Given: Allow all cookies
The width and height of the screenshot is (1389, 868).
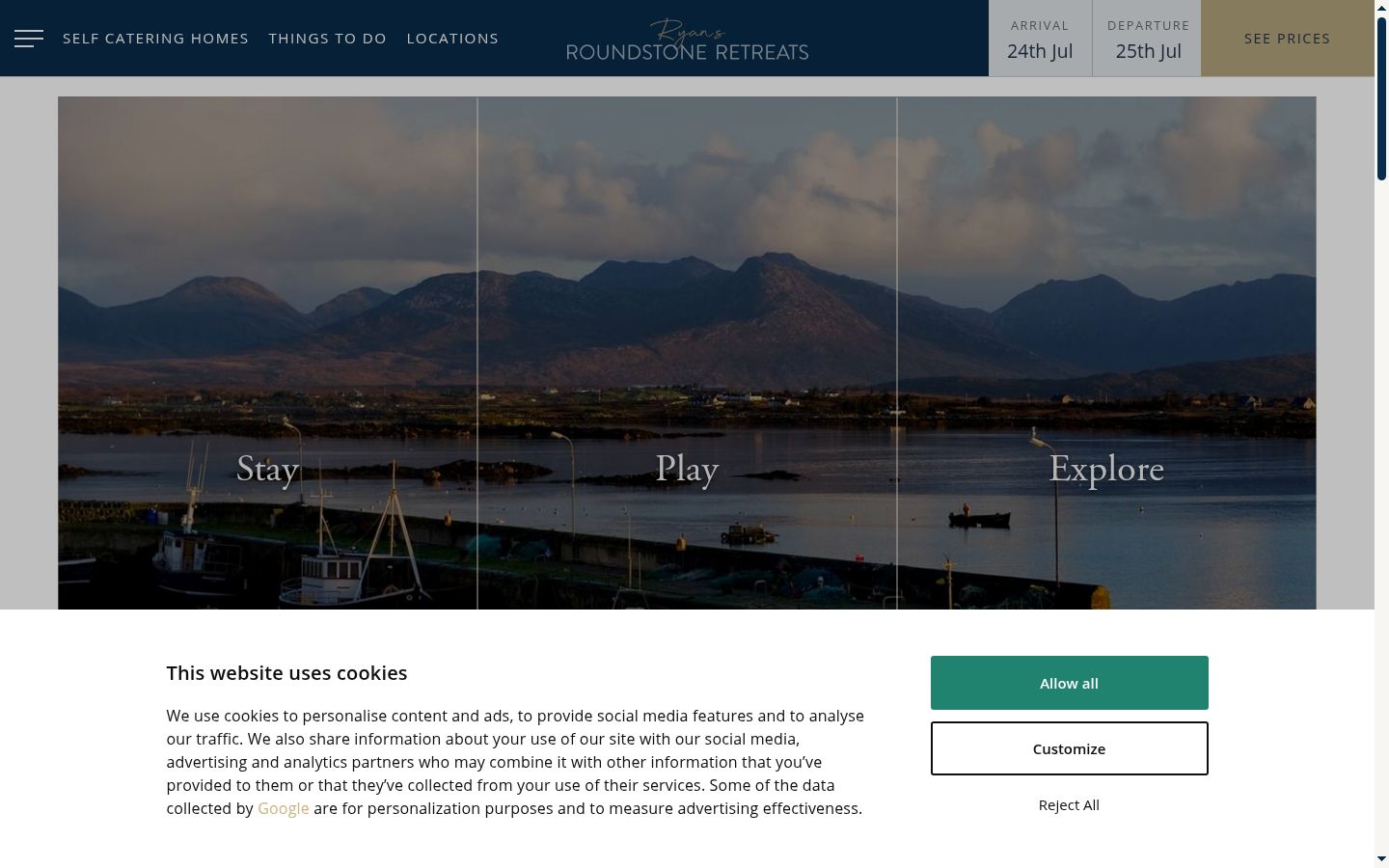Looking at the screenshot, I should [1069, 683].
